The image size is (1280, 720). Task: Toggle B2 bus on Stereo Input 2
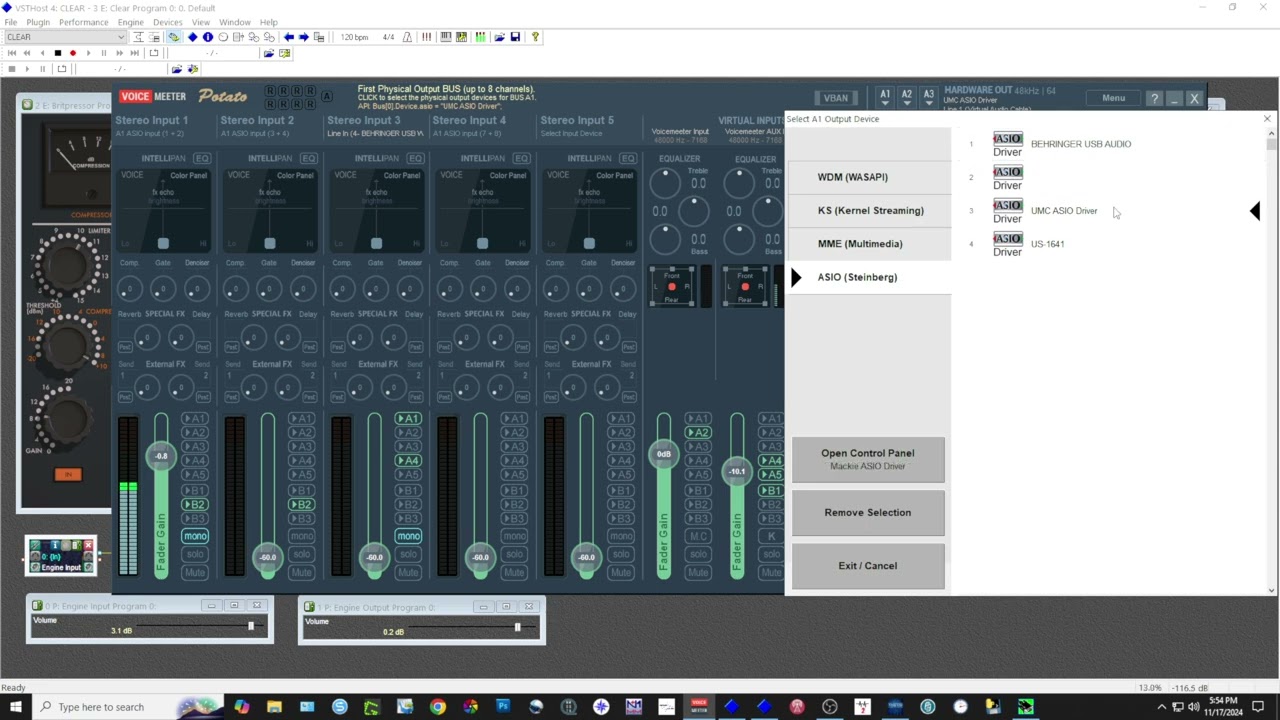301,505
